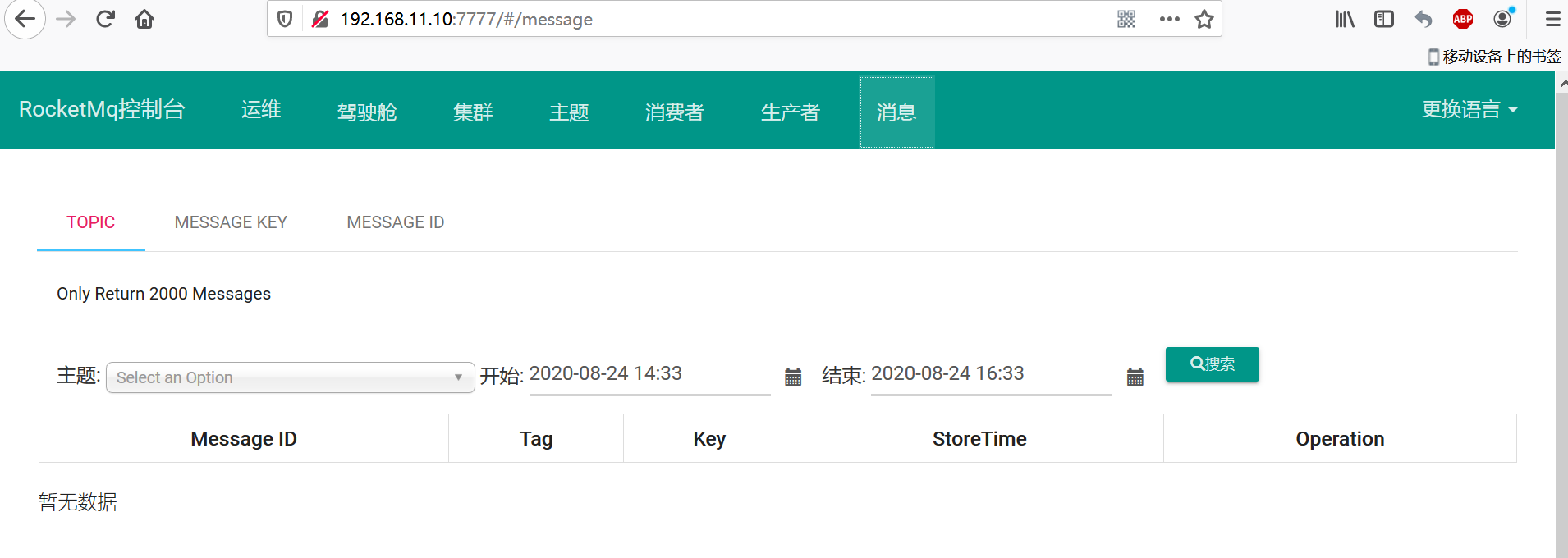Click the end time field 2020-08-24 16:33

(x=992, y=375)
